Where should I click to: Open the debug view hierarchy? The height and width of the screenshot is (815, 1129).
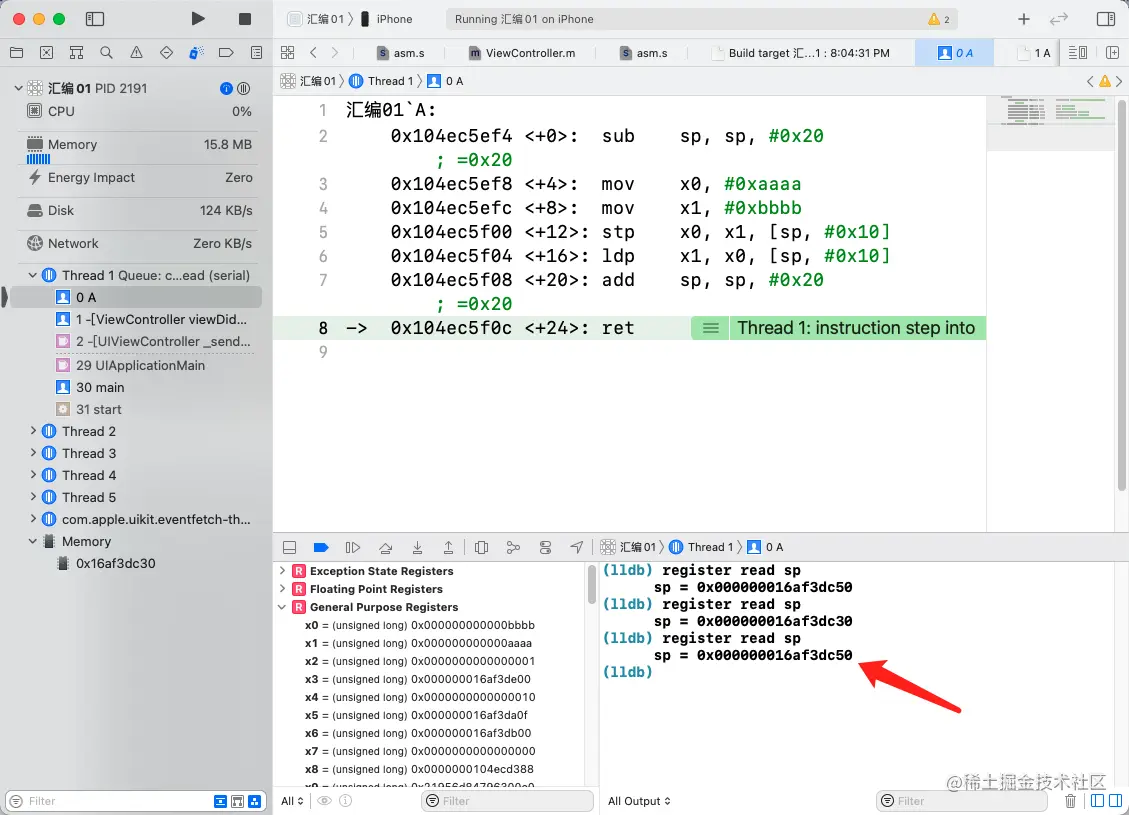point(482,548)
